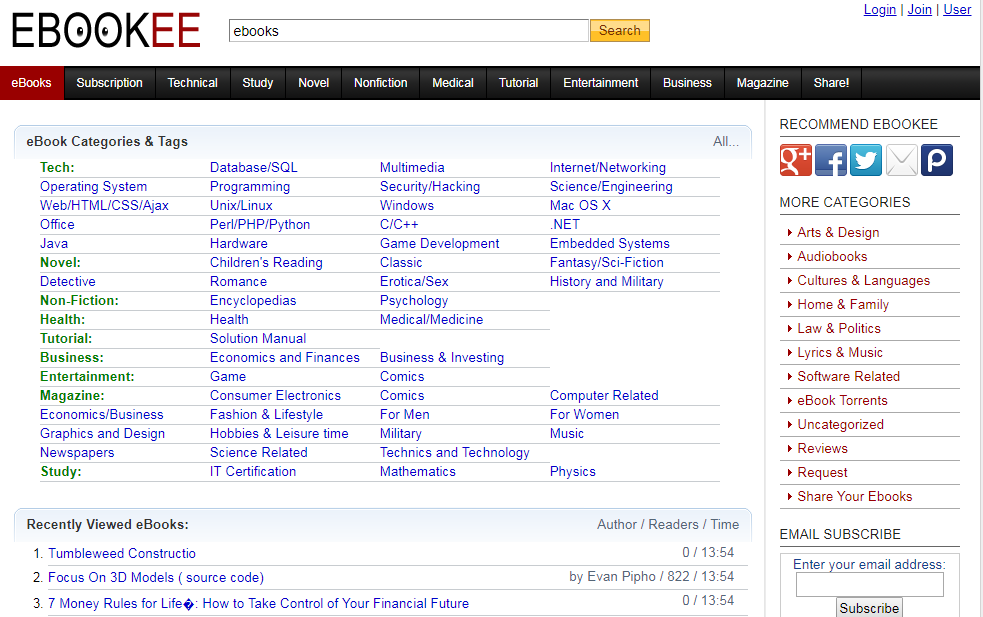Focus the ebooks search field

[x=409, y=31]
